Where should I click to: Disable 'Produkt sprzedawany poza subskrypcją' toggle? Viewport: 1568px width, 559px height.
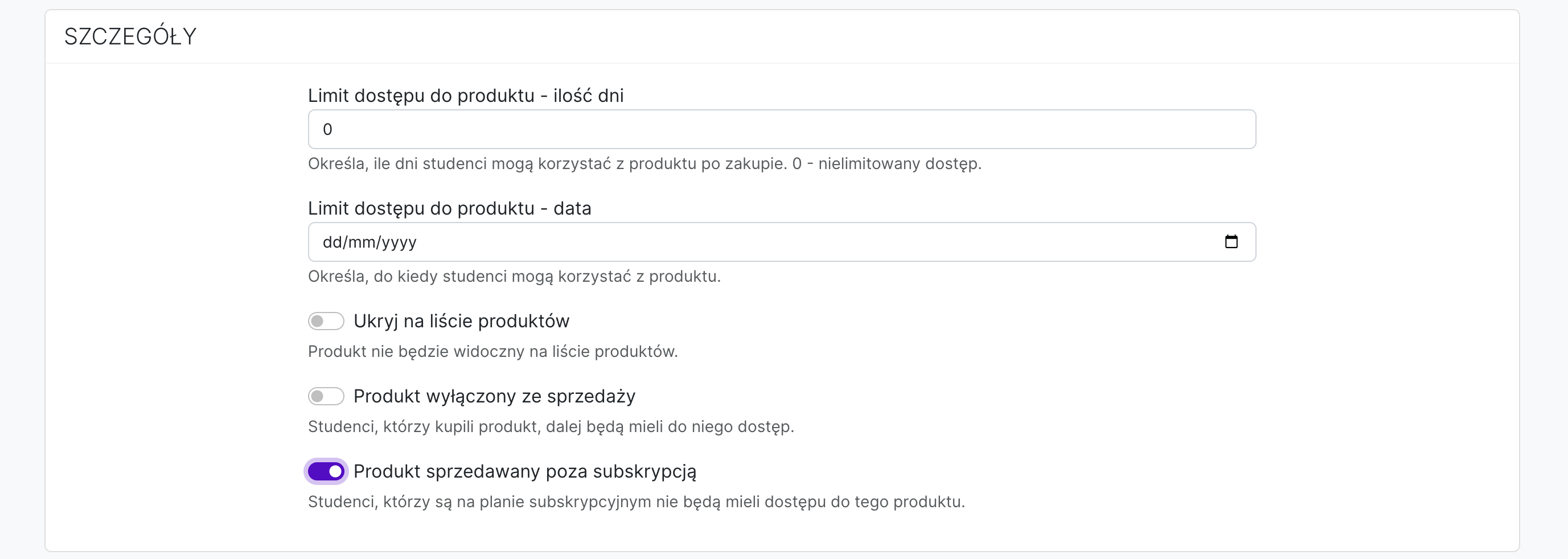pos(326,471)
